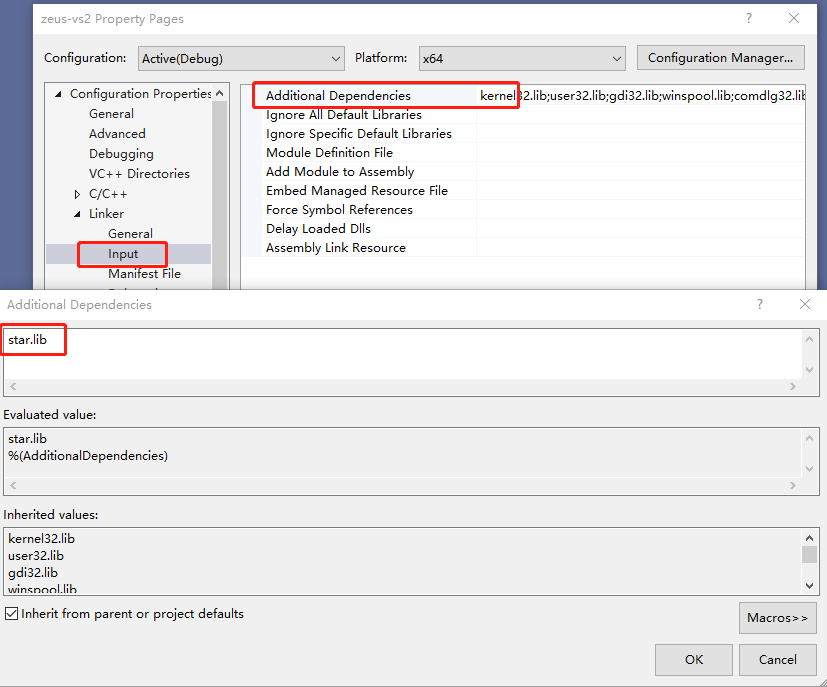Click the help question mark in Property Pages title bar
This screenshot has height=687, width=827.
(749, 18)
